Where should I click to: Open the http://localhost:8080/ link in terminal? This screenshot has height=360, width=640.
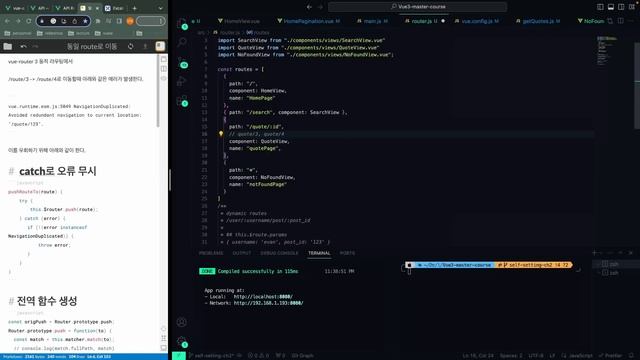263,297
